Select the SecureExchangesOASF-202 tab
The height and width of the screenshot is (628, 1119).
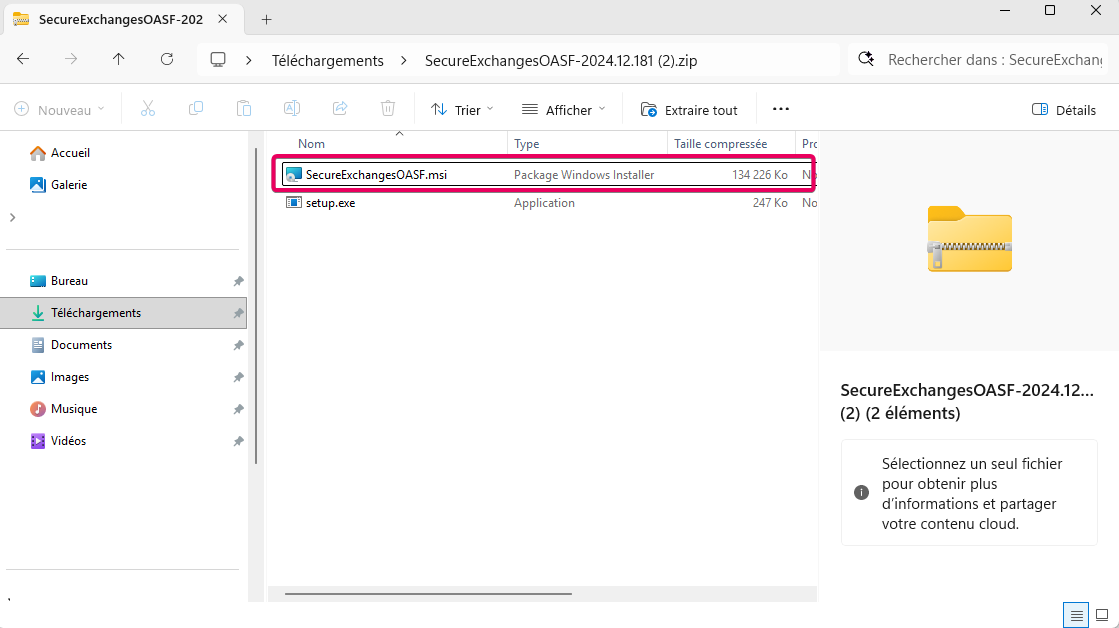(x=121, y=19)
